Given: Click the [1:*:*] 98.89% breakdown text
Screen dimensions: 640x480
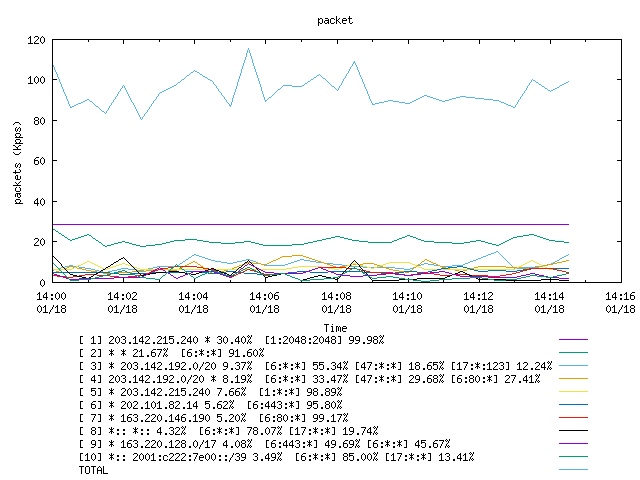Looking at the screenshot, I should 300,392.
